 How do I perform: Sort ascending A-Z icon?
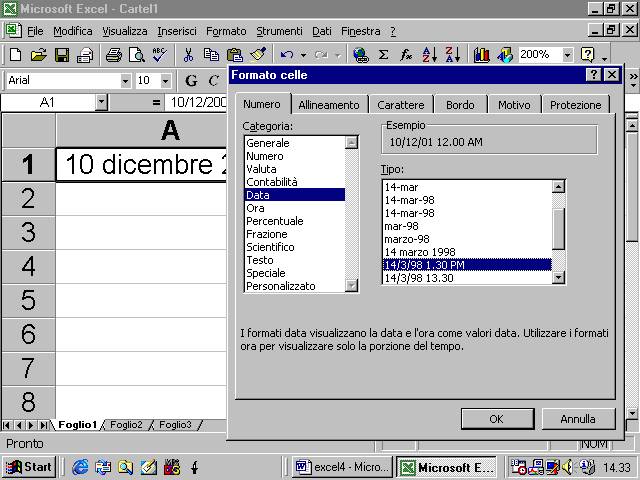(429, 55)
